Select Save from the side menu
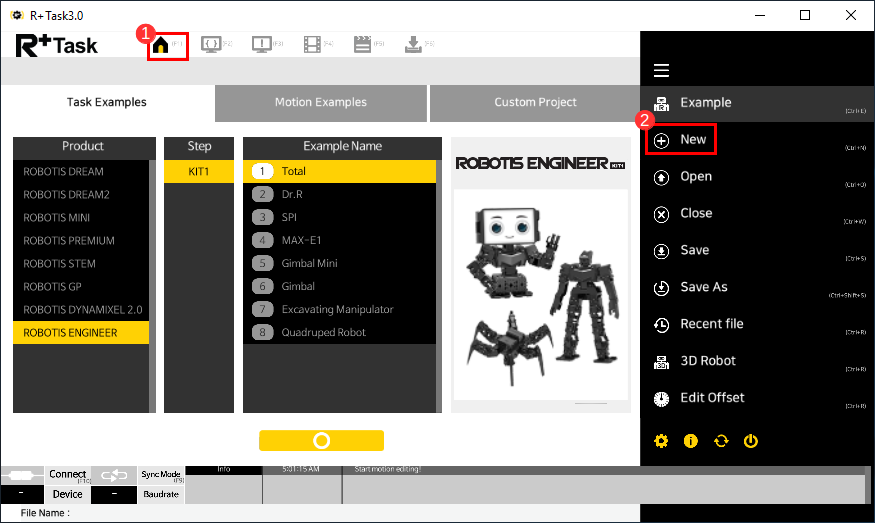The width and height of the screenshot is (875, 523). point(757,251)
